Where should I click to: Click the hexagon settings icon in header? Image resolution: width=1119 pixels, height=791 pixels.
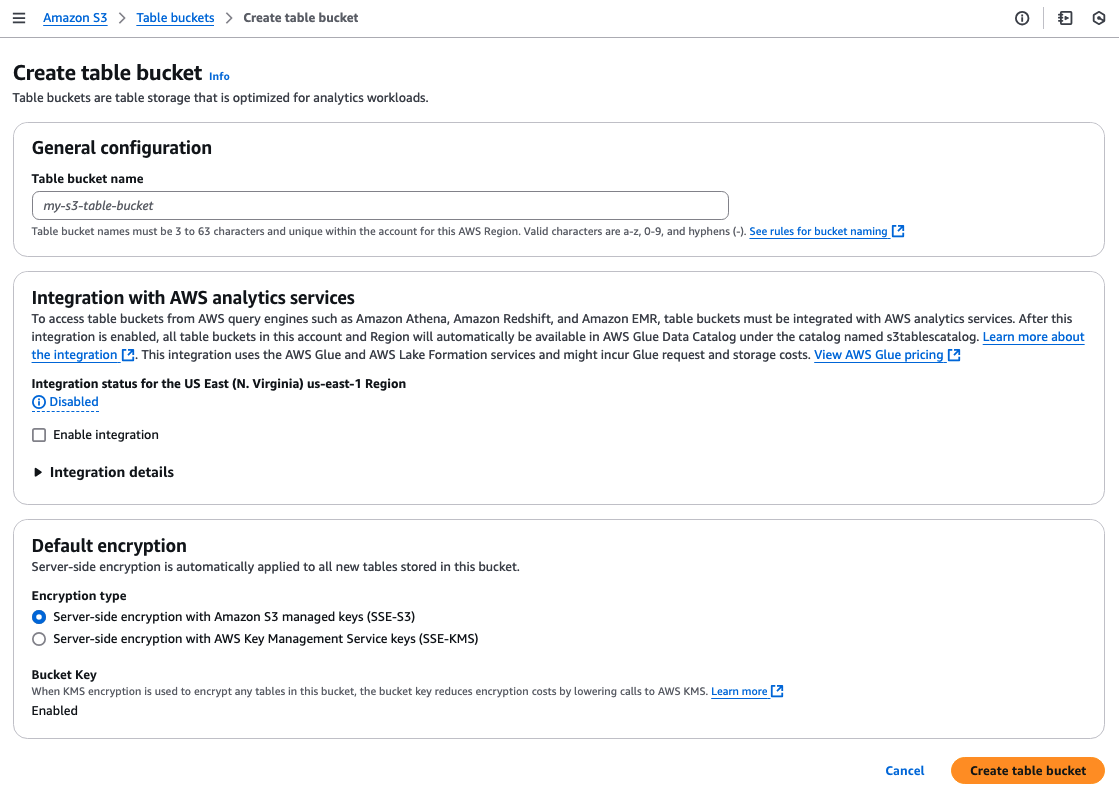coord(1099,18)
